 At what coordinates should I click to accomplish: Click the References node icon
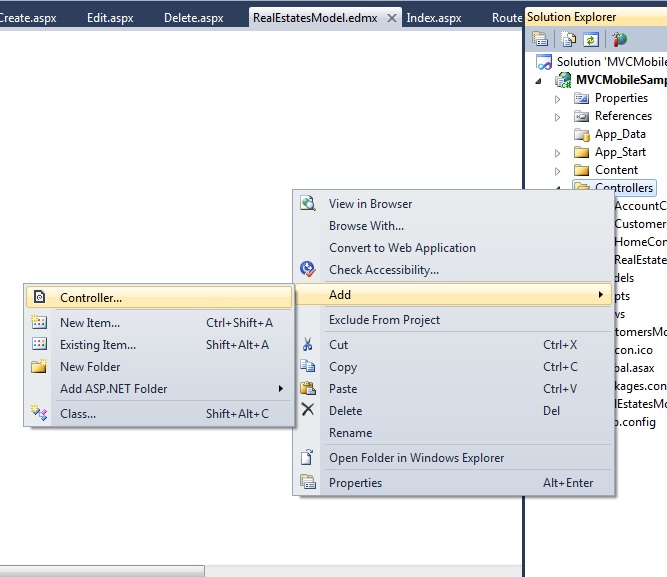[581, 116]
